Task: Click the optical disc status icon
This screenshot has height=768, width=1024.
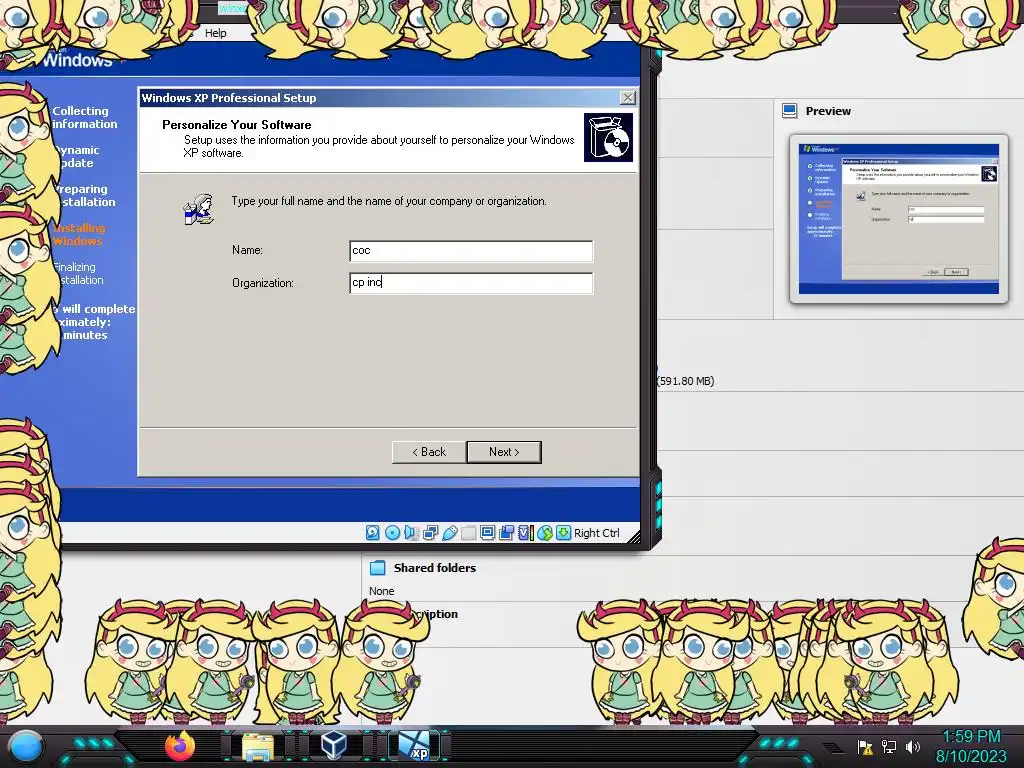Action: tap(392, 533)
